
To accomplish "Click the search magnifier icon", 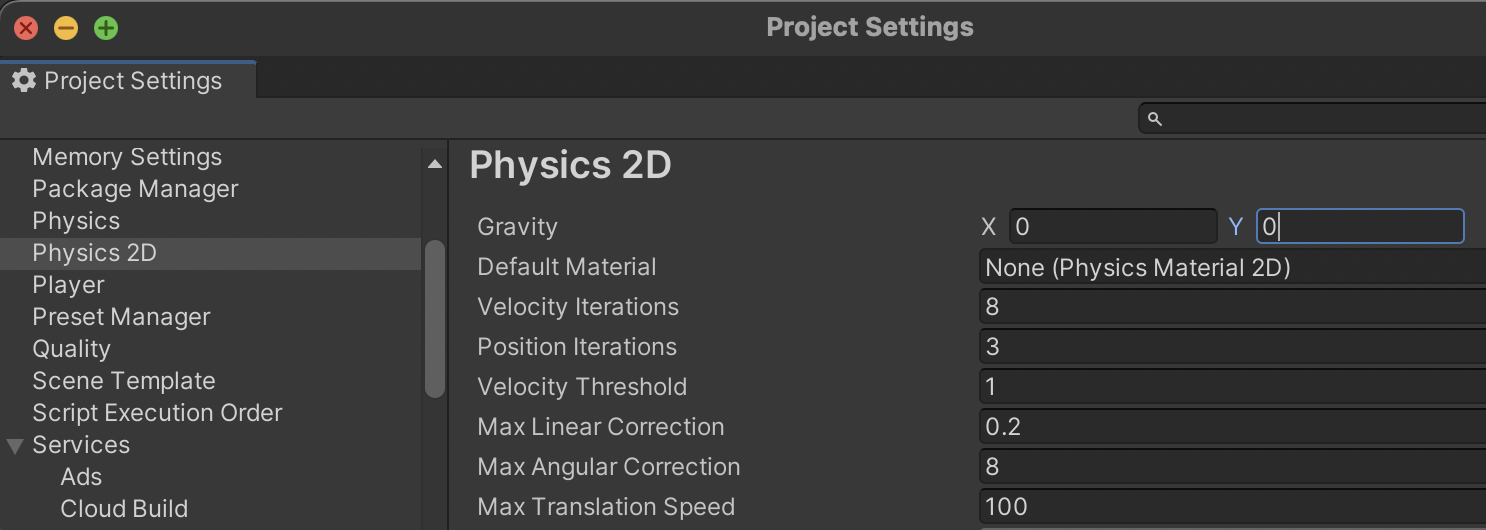I will click(1155, 119).
